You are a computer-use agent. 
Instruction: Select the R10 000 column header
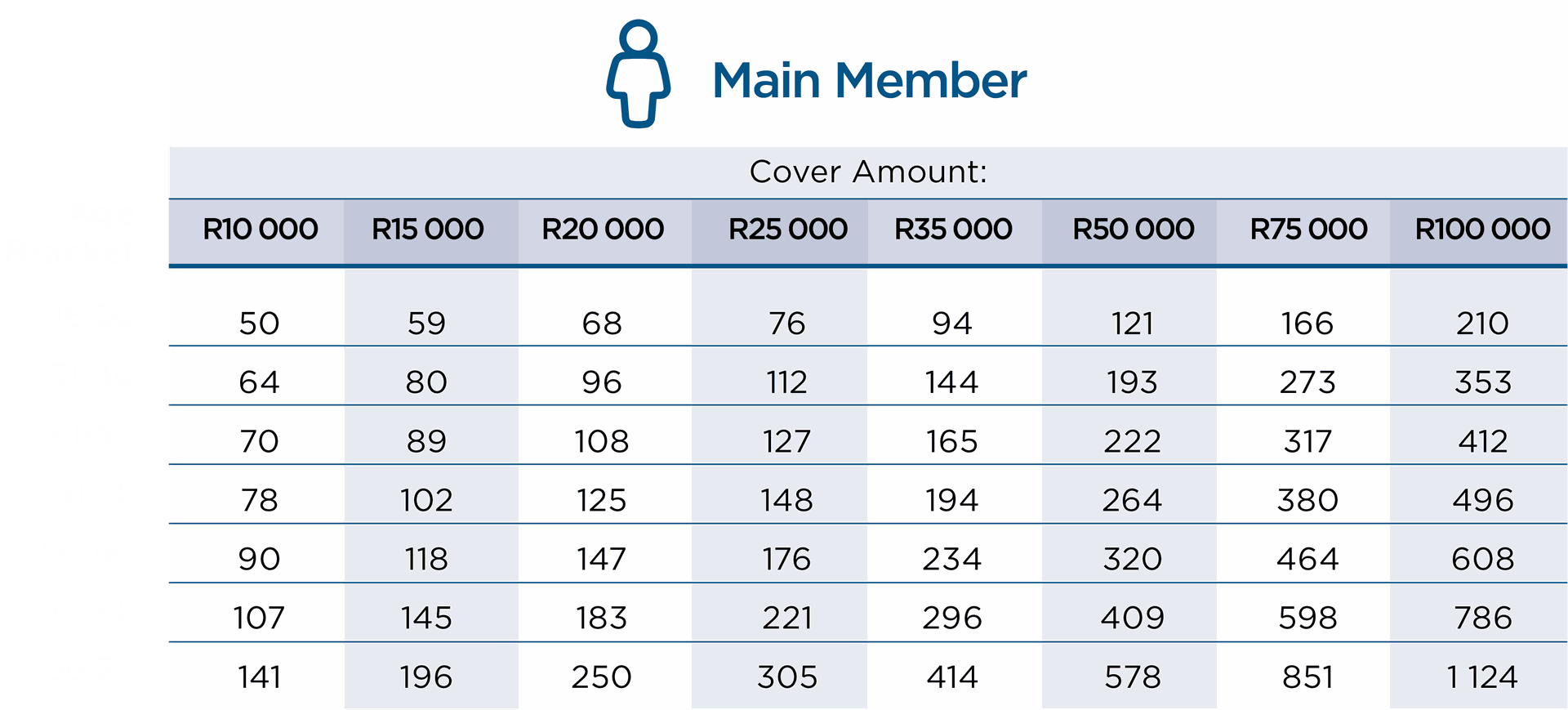coord(261,230)
